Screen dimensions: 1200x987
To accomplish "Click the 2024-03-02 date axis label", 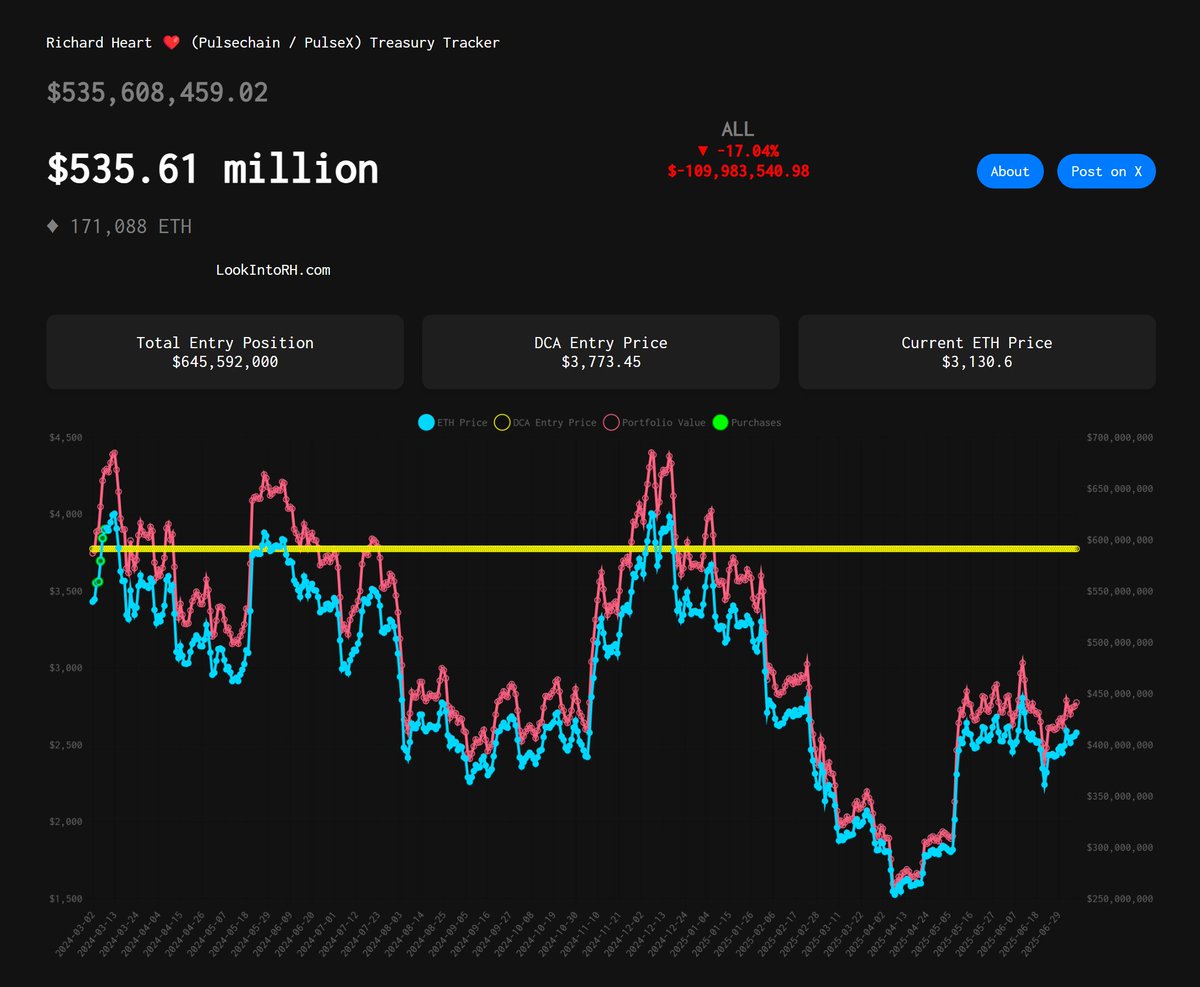I will coord(76,932).
